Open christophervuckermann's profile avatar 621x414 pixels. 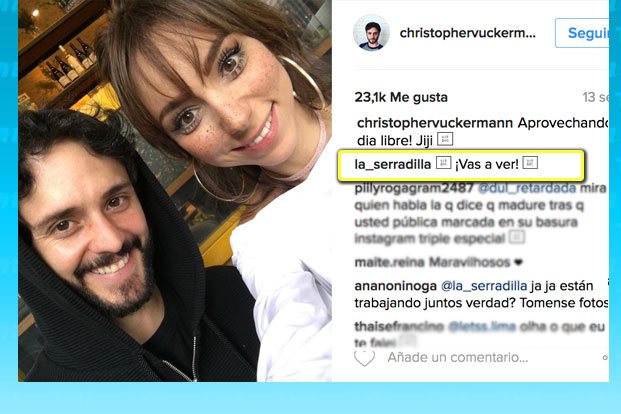[371, 33]
